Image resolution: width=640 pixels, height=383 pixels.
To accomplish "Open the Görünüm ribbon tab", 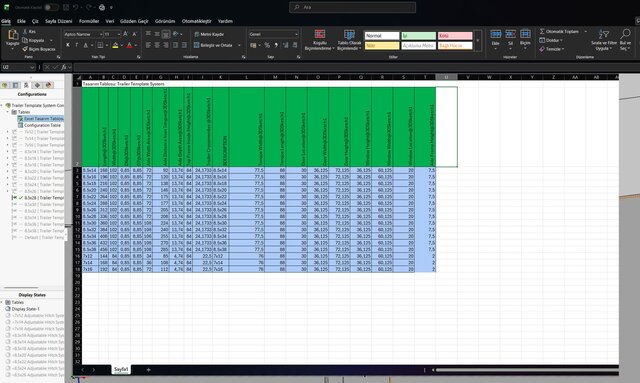I will (x=165, y=21).
